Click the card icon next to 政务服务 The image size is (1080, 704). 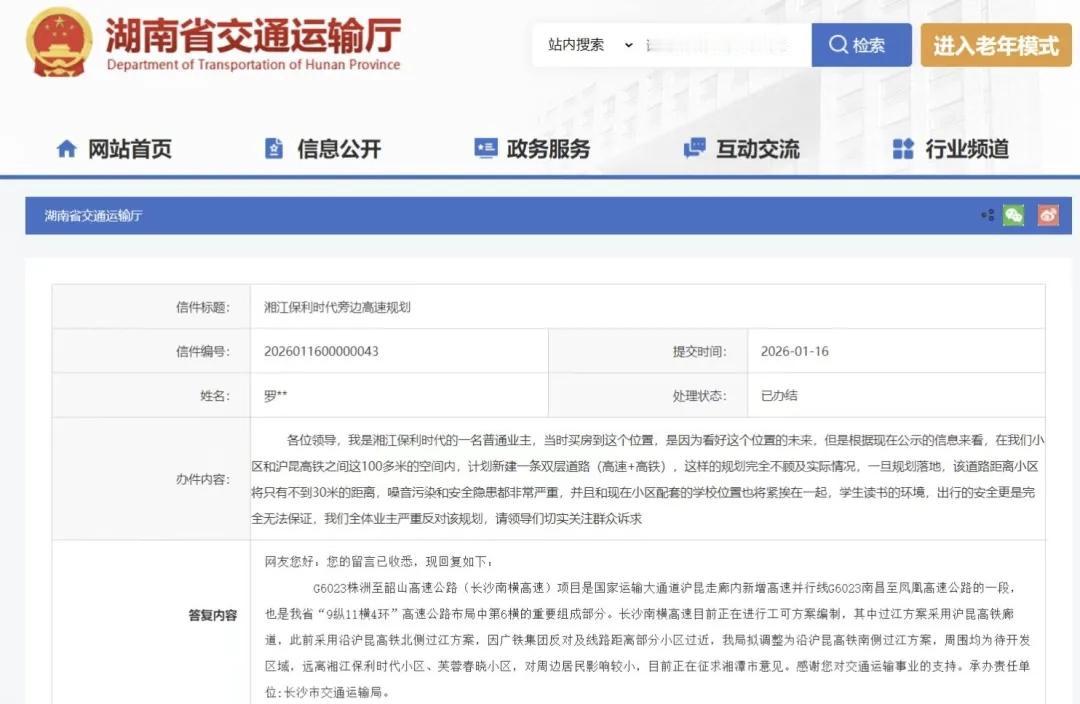tap(486, 148)
